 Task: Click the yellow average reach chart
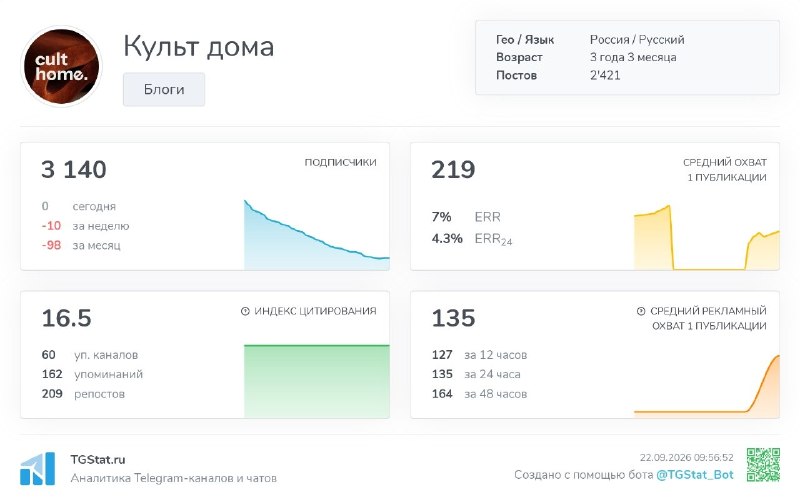point(707,237)
